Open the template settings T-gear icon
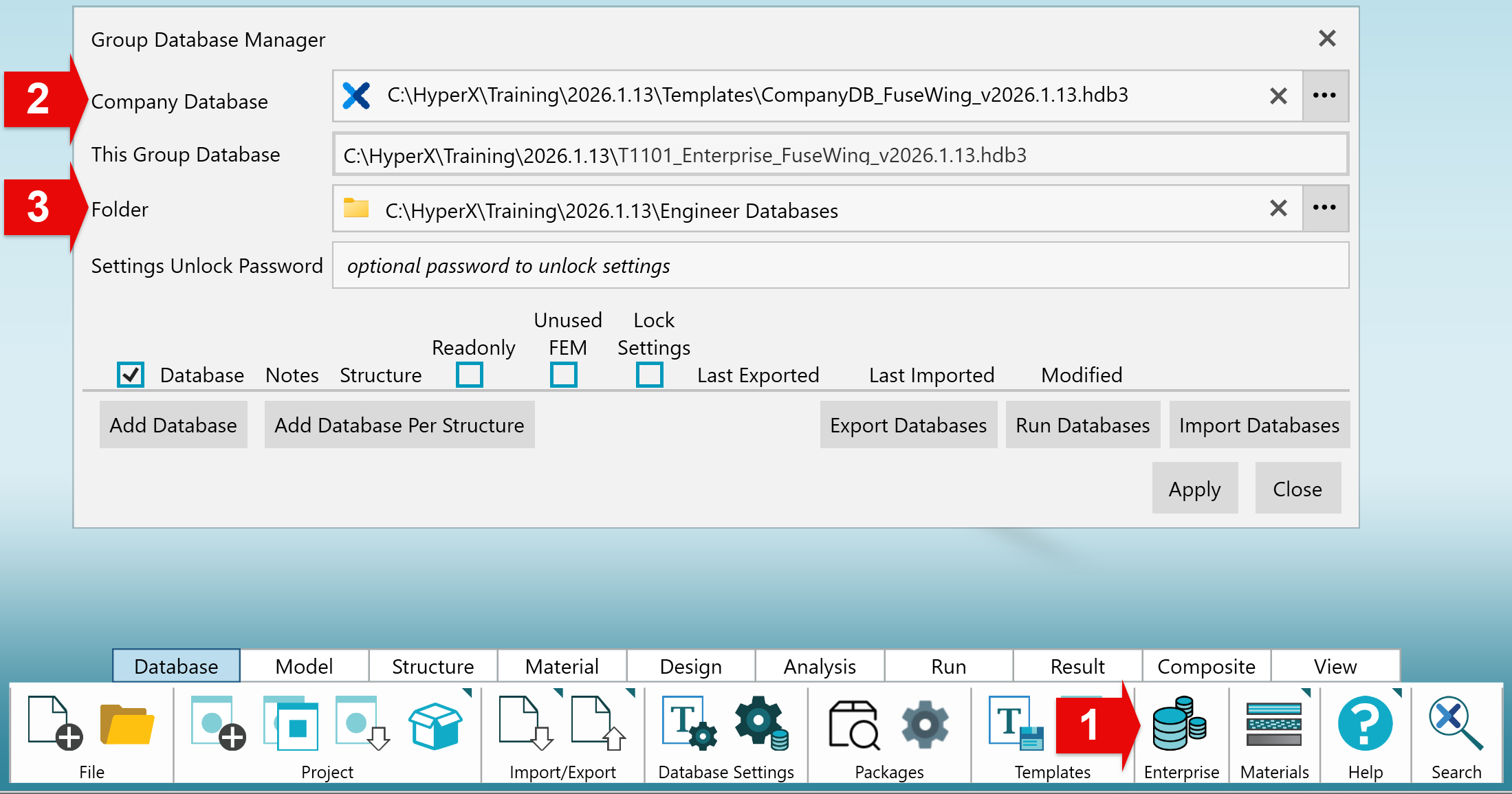The height and width of the screenshot is (794, 1512). (690, 723)
